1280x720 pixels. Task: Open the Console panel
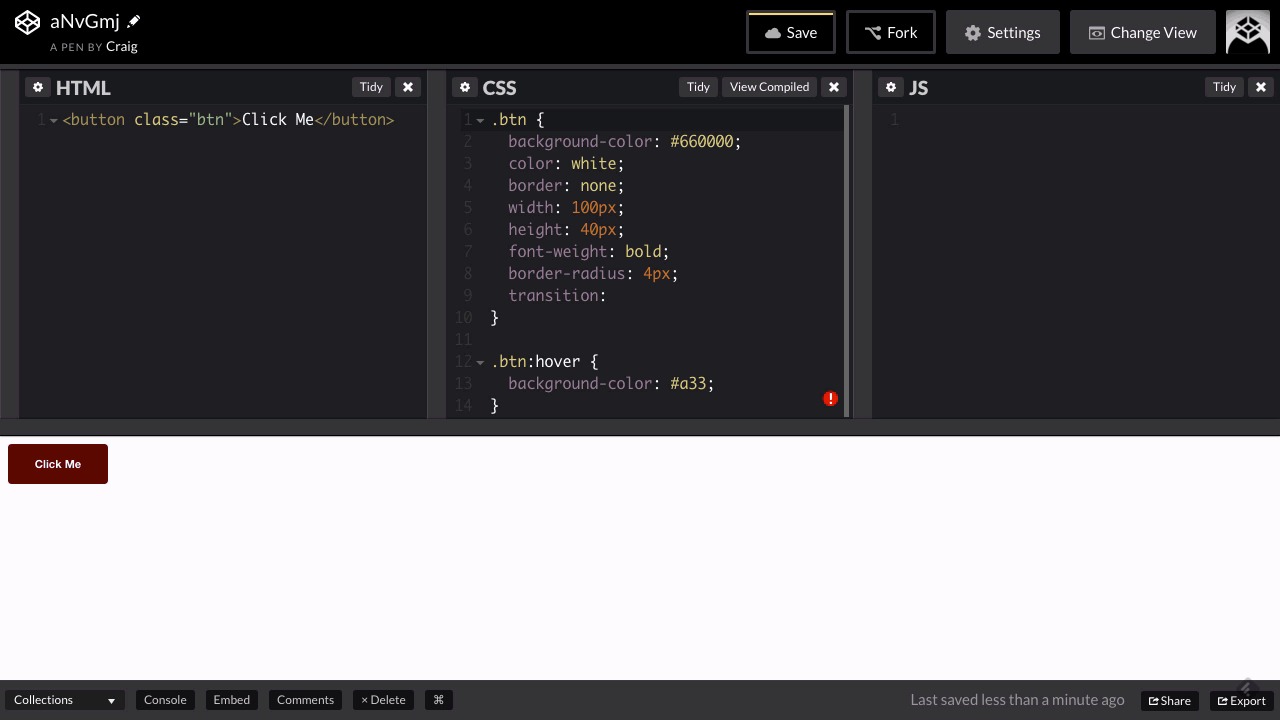tap(165, 700)
